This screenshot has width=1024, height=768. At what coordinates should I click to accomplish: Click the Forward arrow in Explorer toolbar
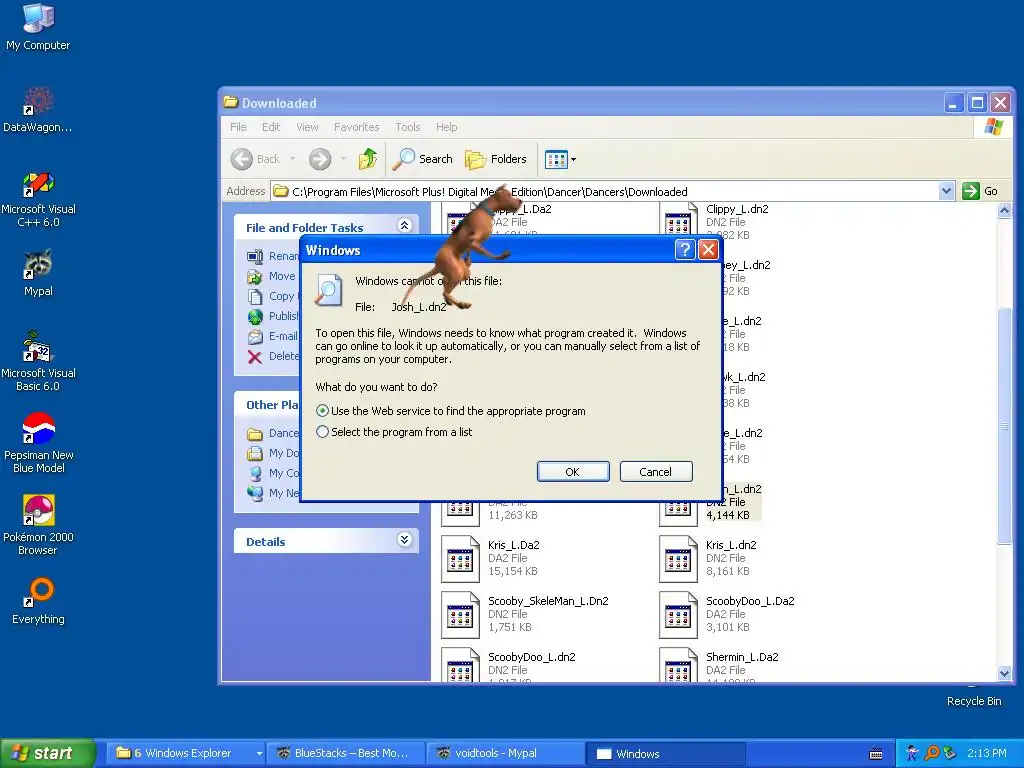[320, 159]
